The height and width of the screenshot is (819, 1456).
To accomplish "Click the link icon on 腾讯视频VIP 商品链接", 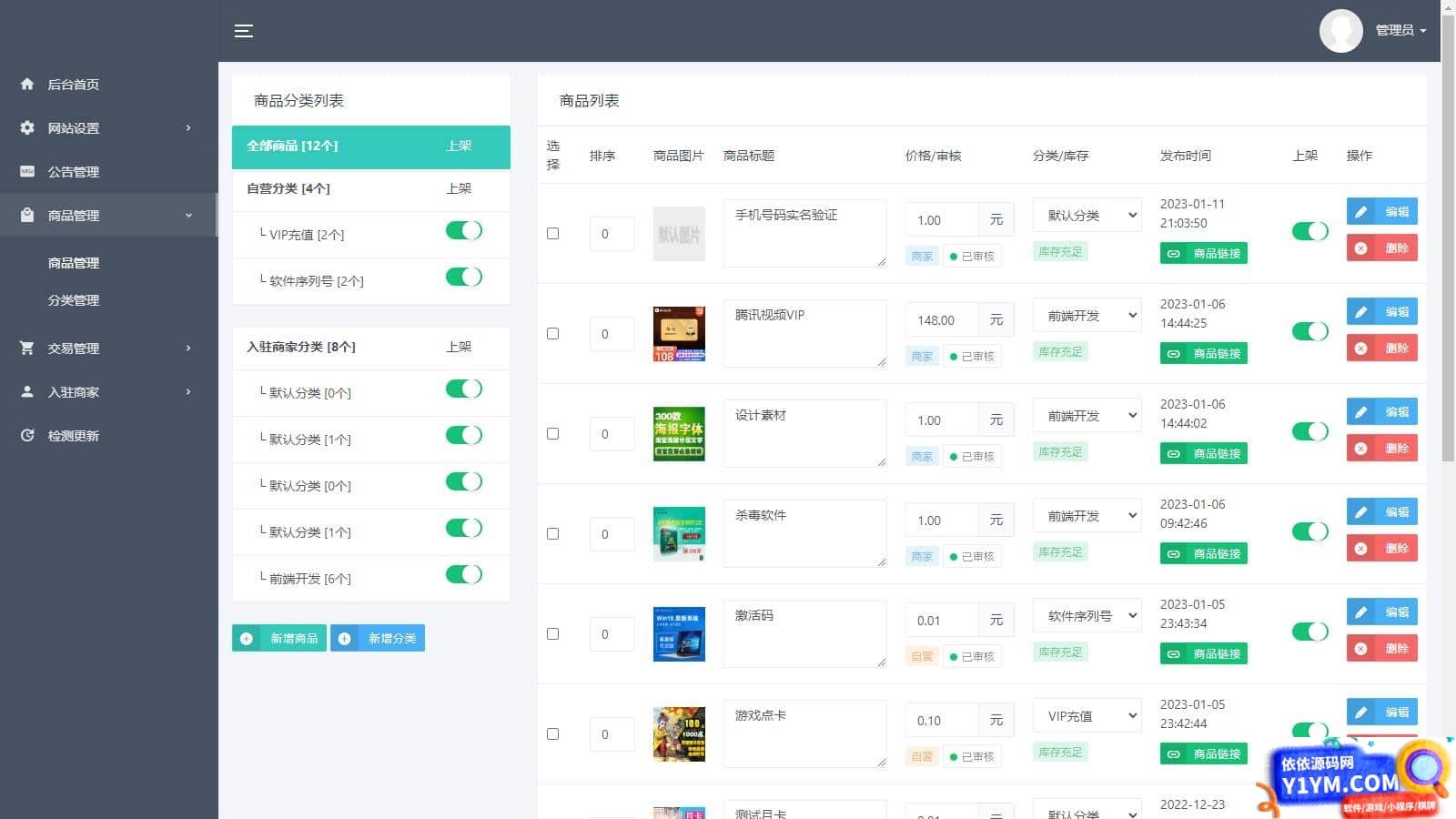I will coord(1174,353).
